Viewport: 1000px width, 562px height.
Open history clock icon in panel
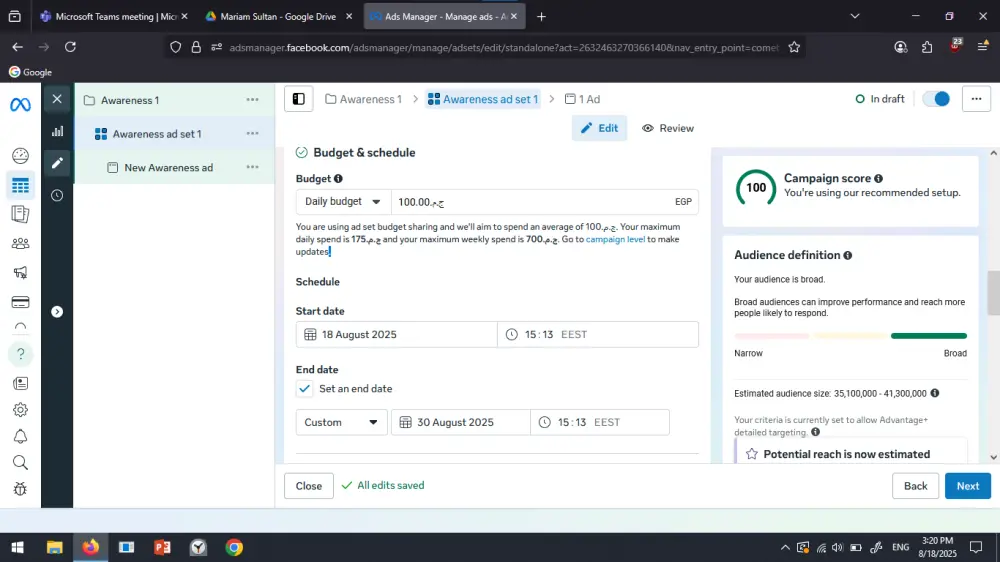57,195
